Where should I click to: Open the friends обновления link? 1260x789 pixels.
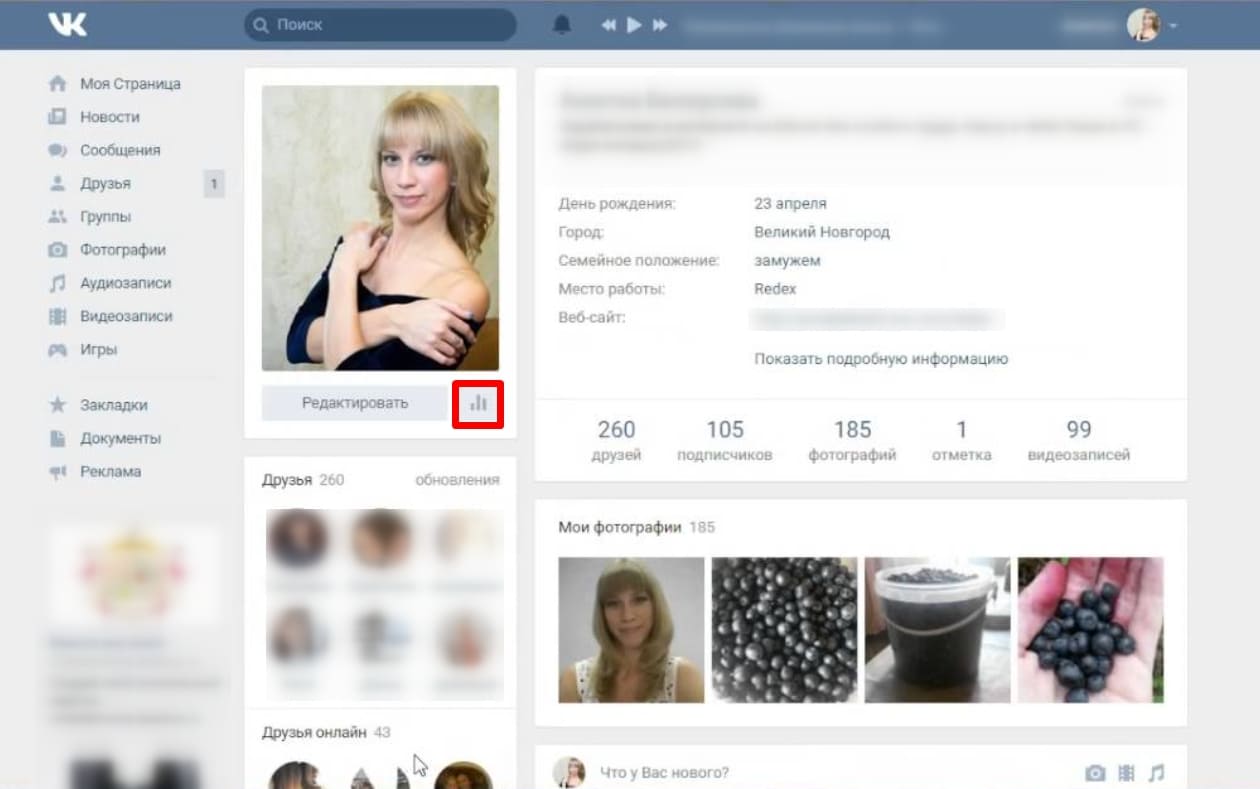457,480
